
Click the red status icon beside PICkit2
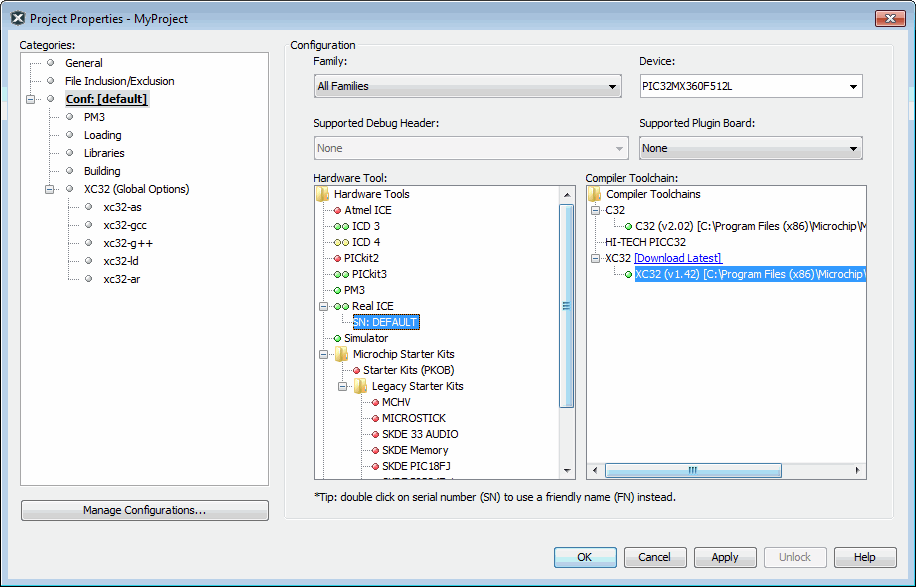[337, 258]
